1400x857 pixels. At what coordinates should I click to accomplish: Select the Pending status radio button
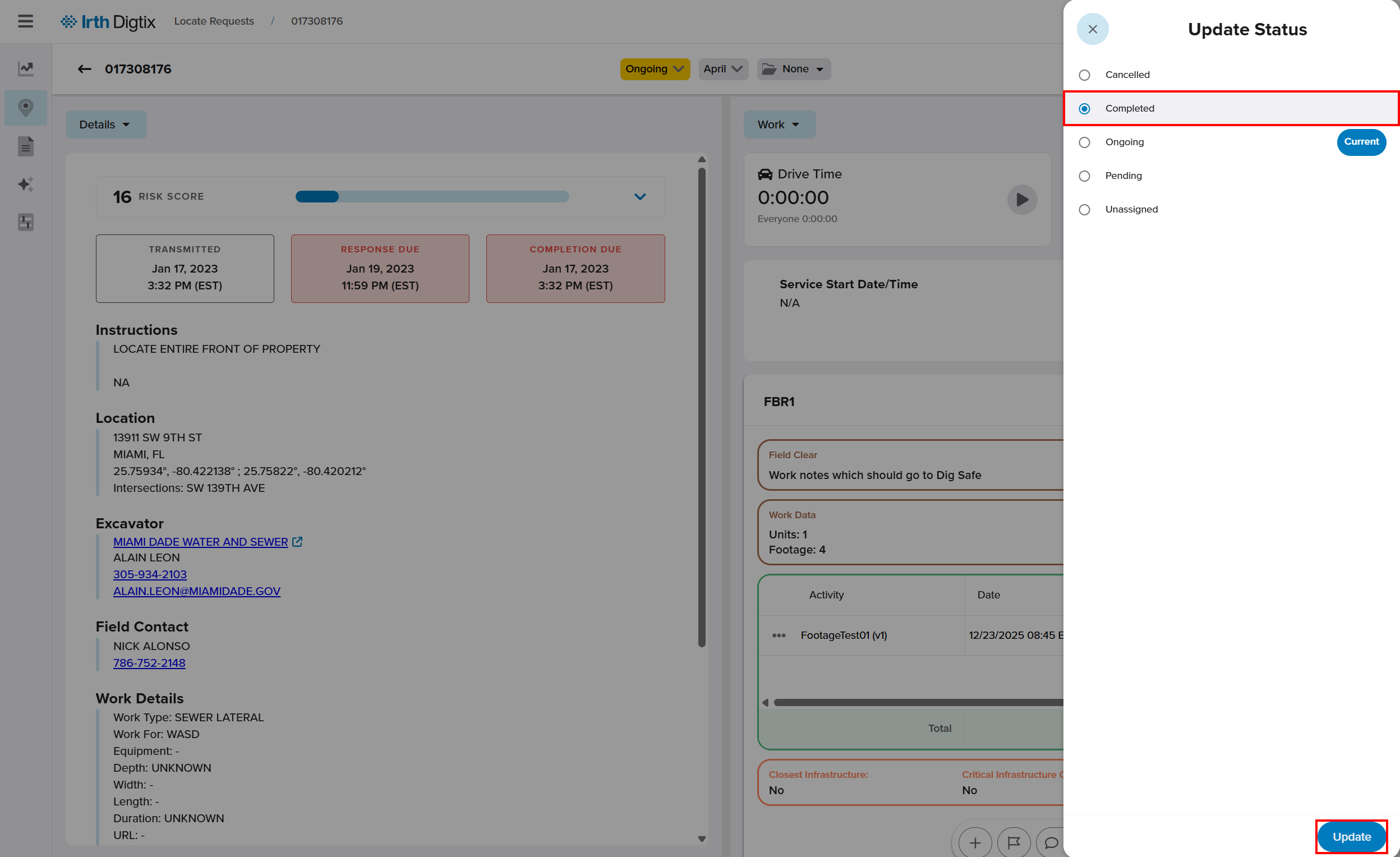point(1084,176)
